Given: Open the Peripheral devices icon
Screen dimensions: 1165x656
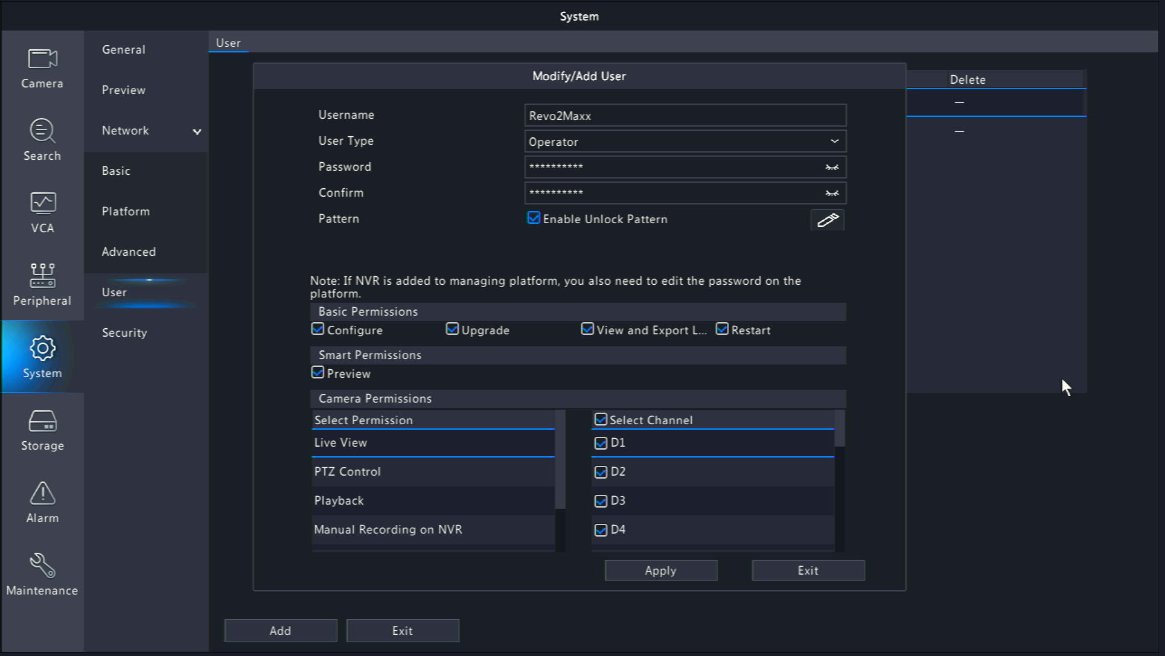Looking at the screenshot, I should [x=42, y=275].
